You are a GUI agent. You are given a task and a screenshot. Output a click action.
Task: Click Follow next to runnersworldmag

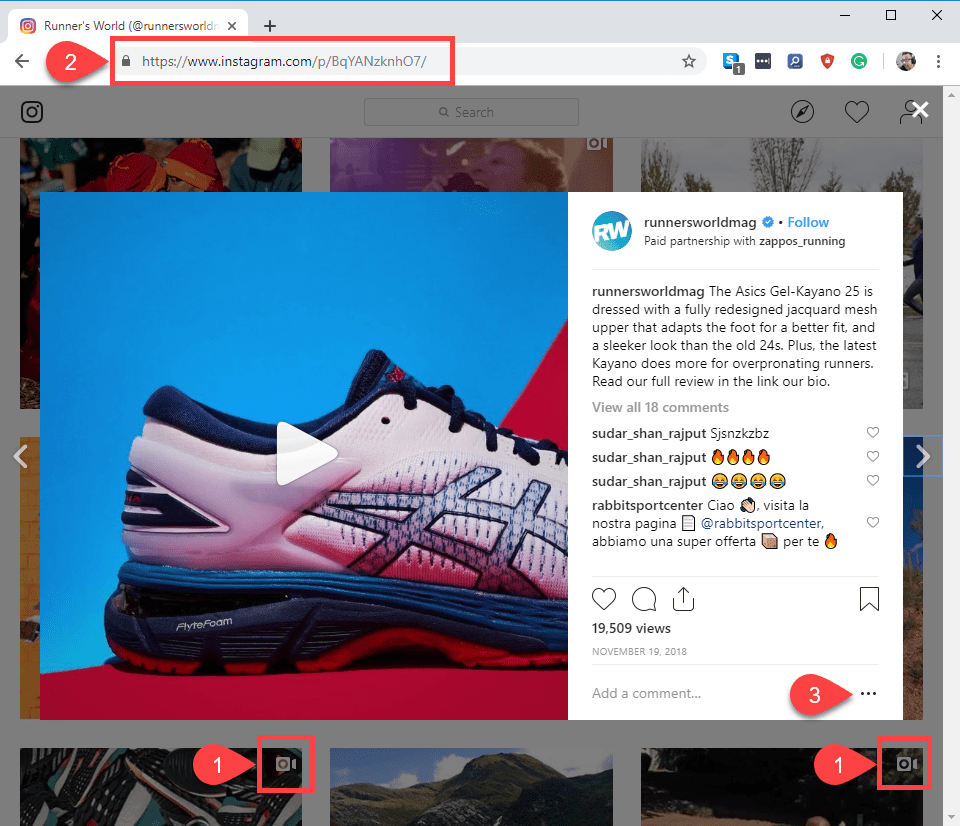[x=808, y=222]
